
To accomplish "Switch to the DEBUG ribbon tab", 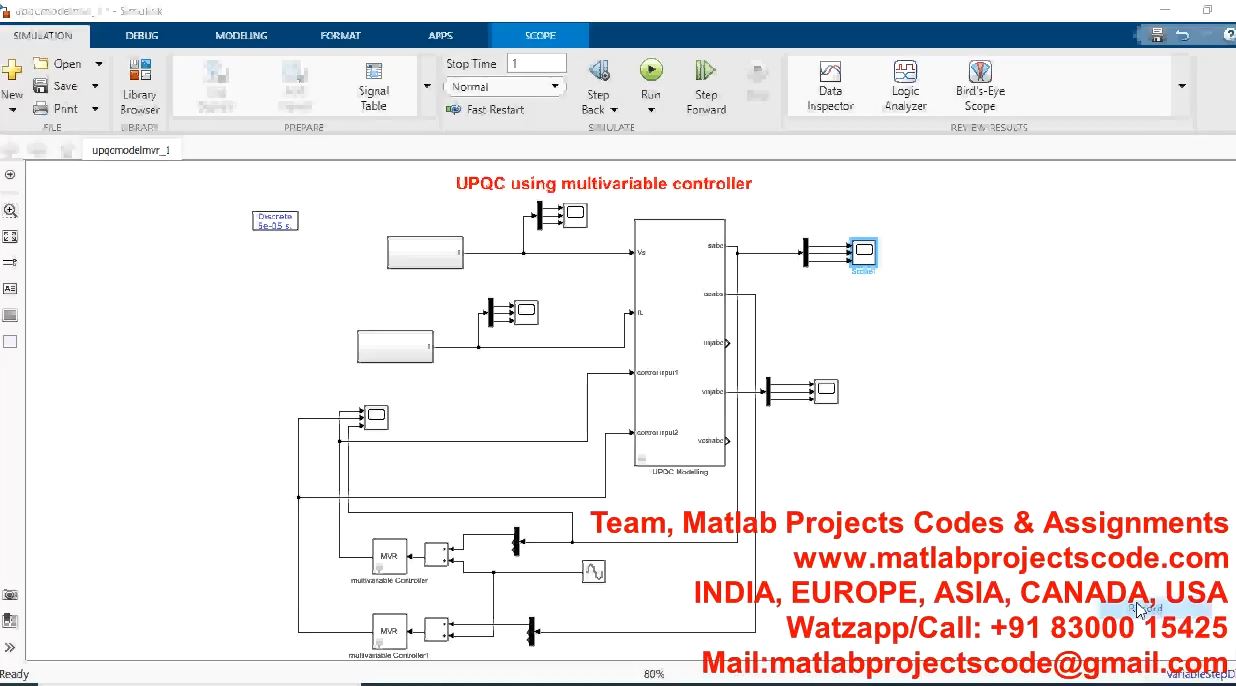I will click(x=142, y=35).
